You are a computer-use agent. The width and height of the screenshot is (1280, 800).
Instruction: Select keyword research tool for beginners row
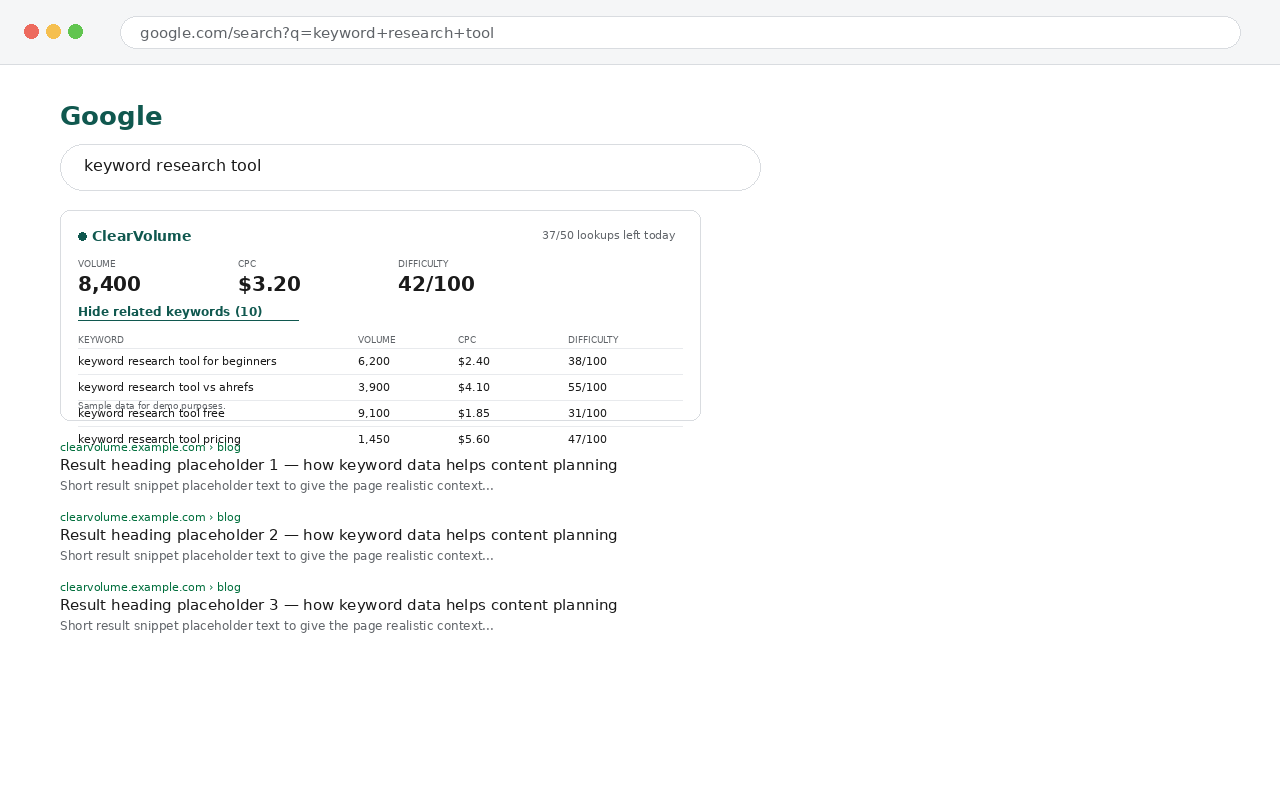(380, 362)
